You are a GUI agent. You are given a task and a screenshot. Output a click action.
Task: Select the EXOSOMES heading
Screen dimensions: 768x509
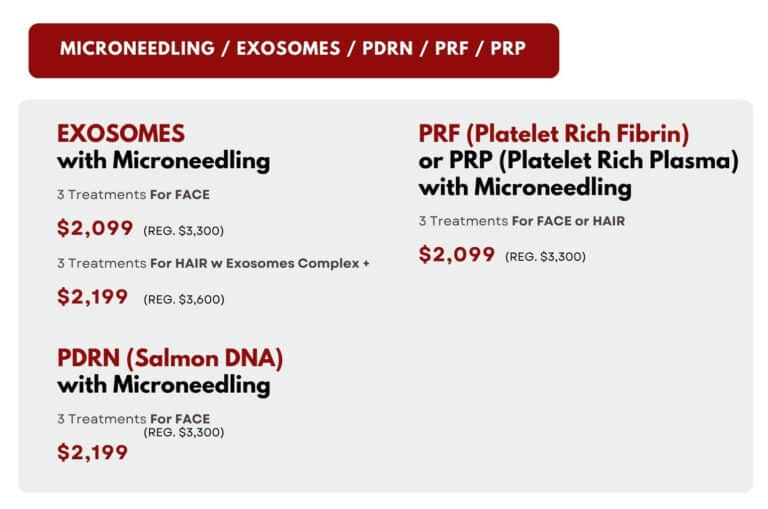tap(121, 134)
